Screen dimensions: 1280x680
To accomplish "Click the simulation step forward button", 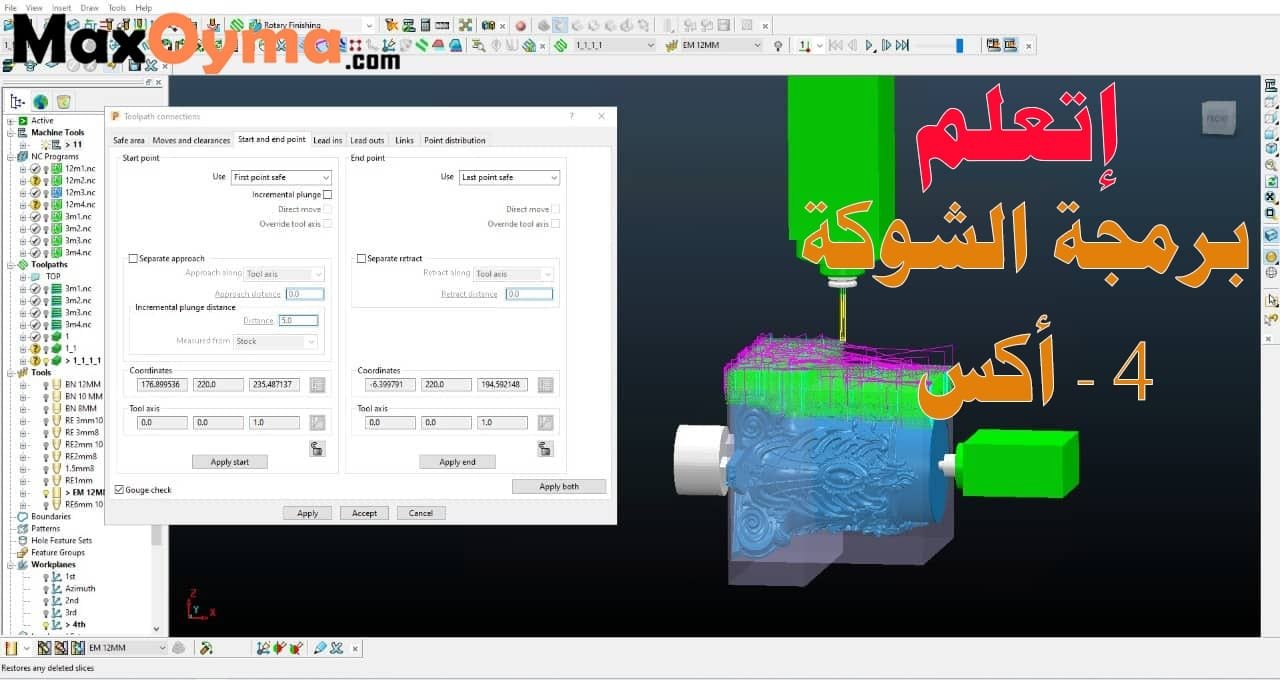I will [x=886, y=45].
